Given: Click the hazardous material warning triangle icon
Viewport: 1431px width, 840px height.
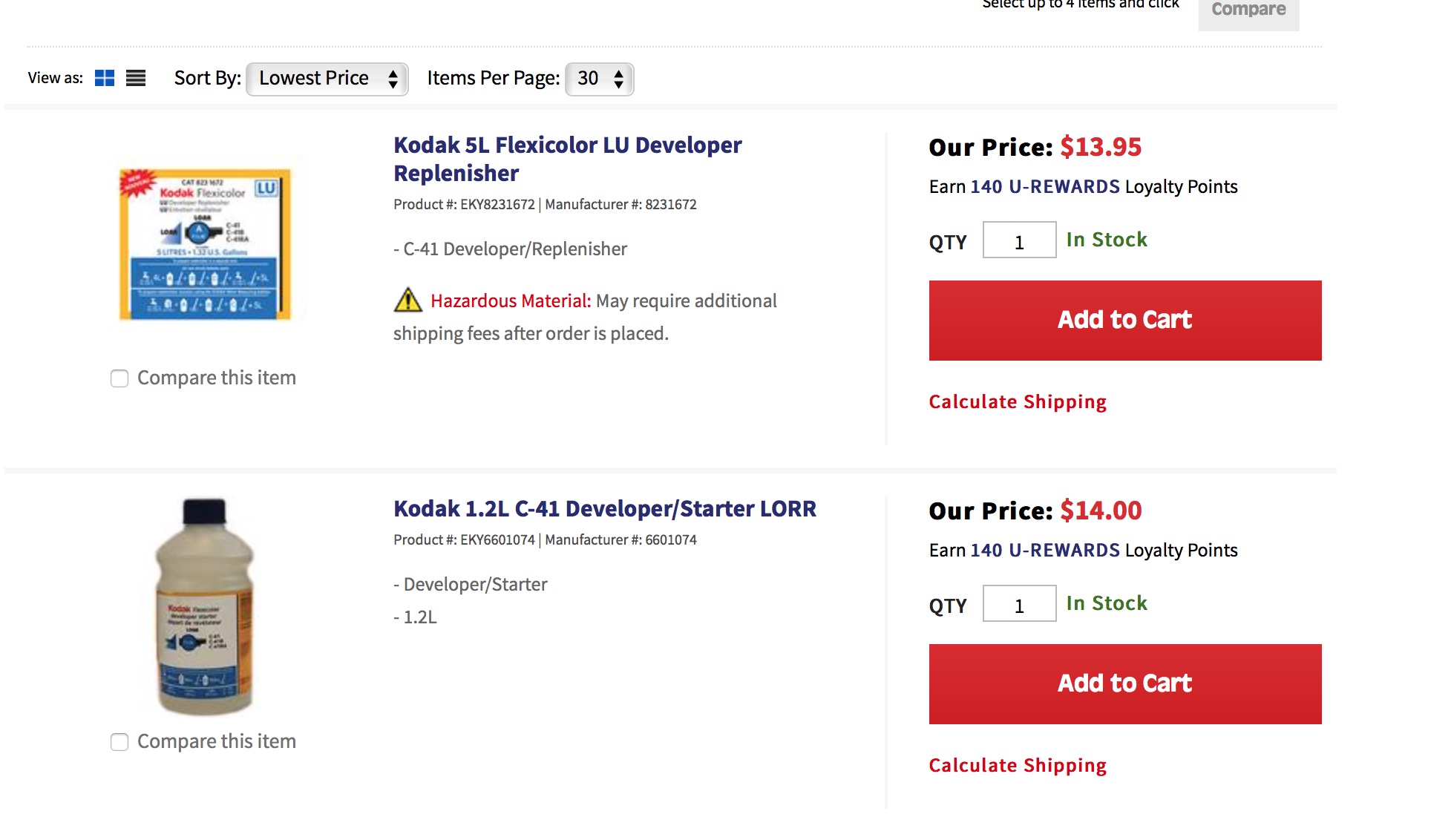Looking at the screenshot, I should 407,300.
